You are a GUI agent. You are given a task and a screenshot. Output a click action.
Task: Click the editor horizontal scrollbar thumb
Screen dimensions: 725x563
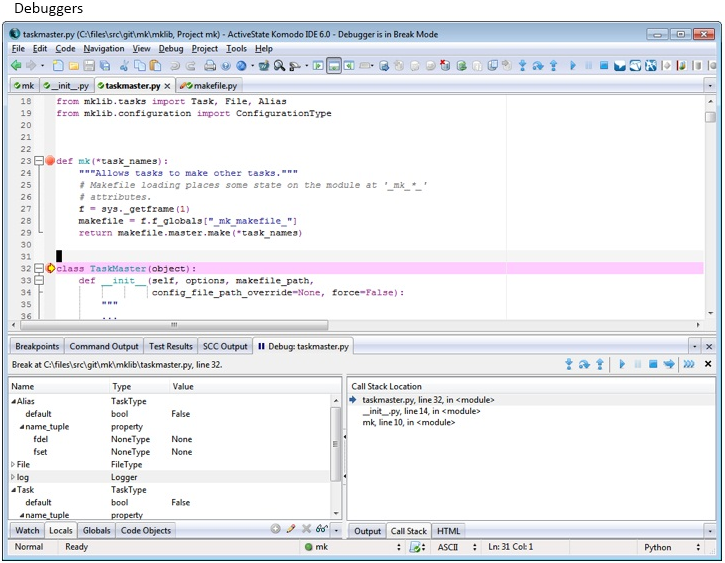174,325
